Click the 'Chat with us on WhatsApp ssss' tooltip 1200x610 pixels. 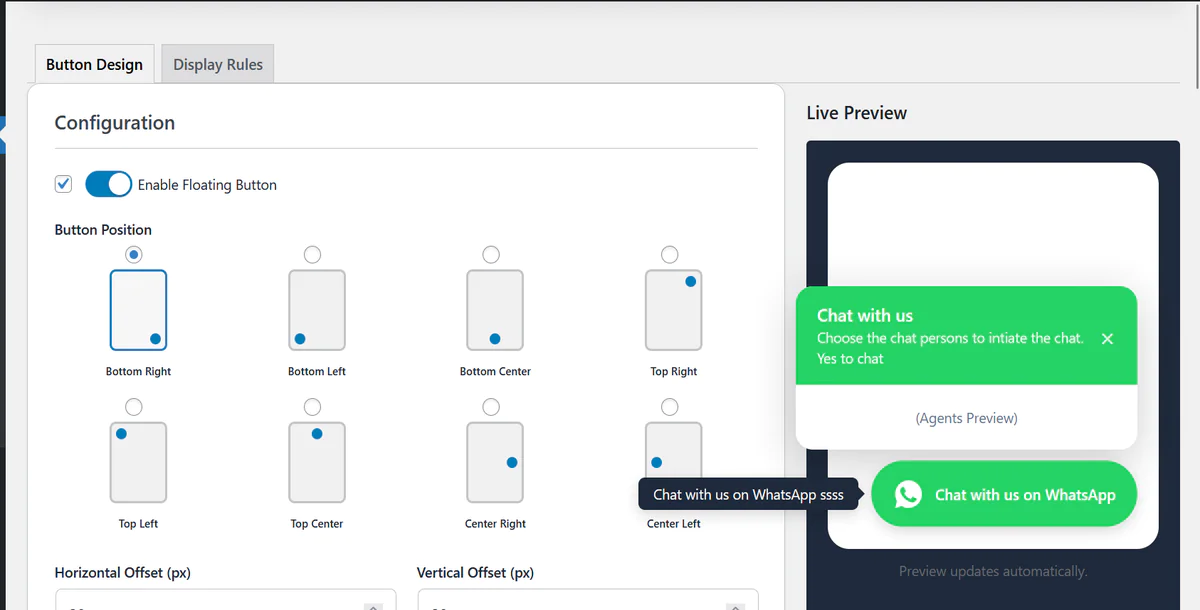(748, 494)
